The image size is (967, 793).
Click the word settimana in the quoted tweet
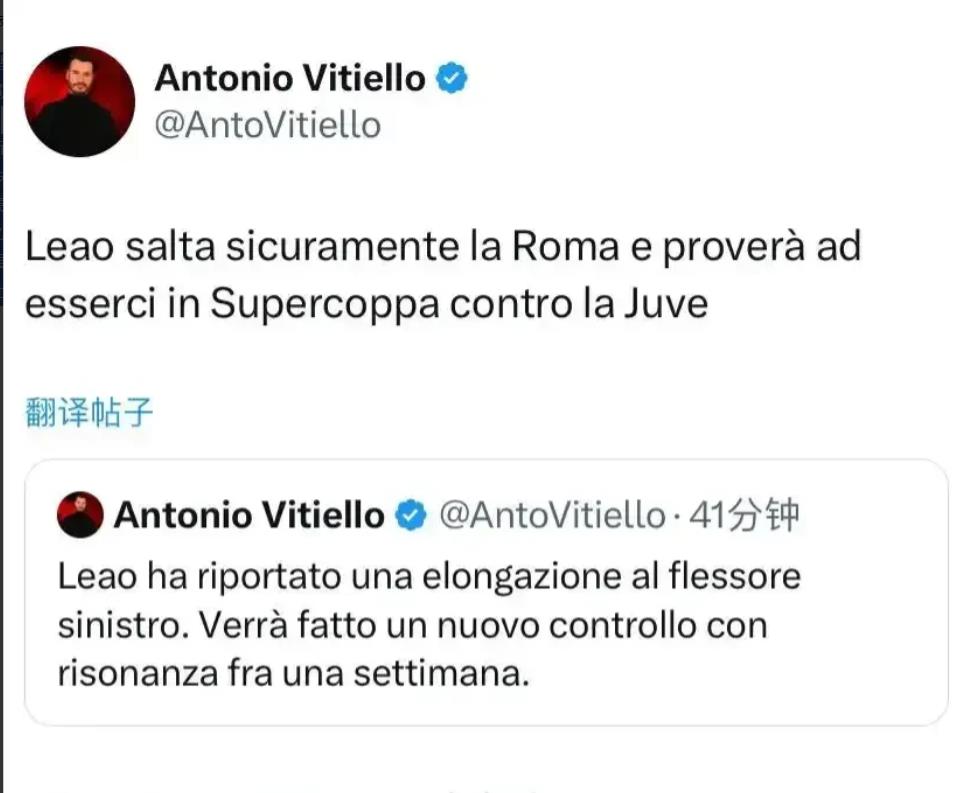coord(442,673)
